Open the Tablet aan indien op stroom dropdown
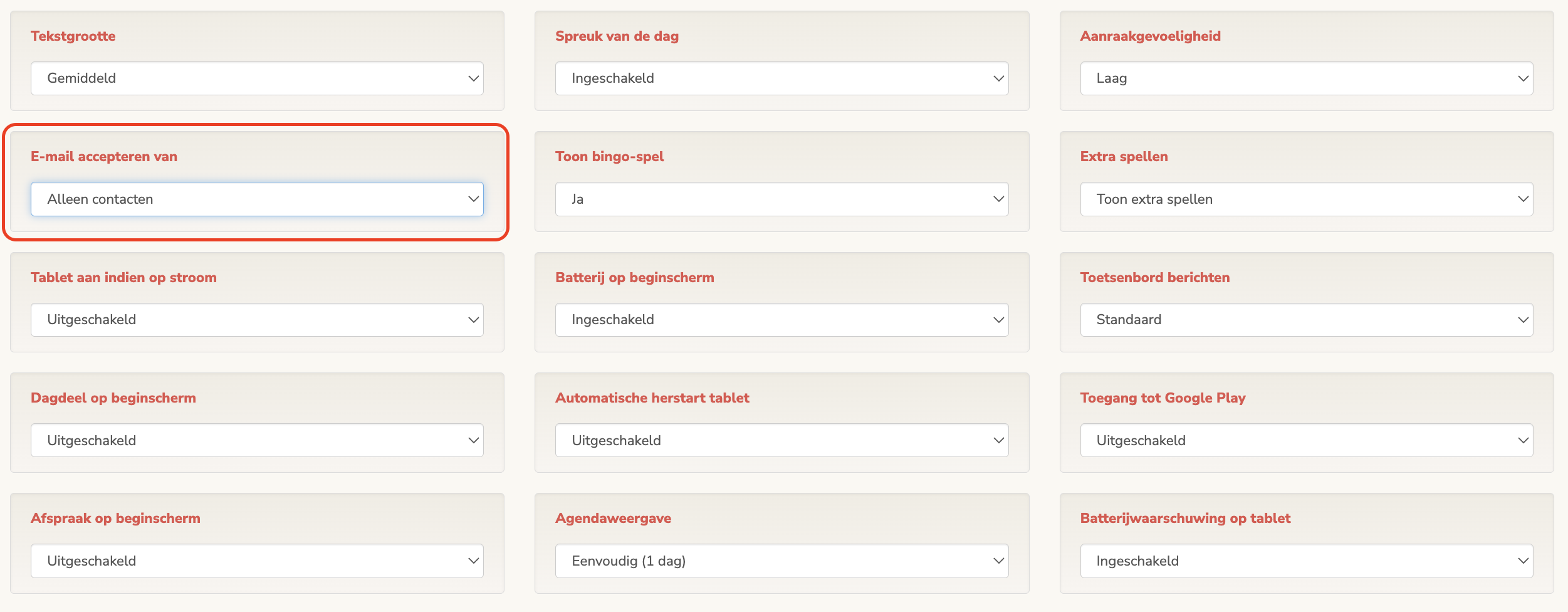Viewport: 1568px width, 612px height. coord(257,319)
